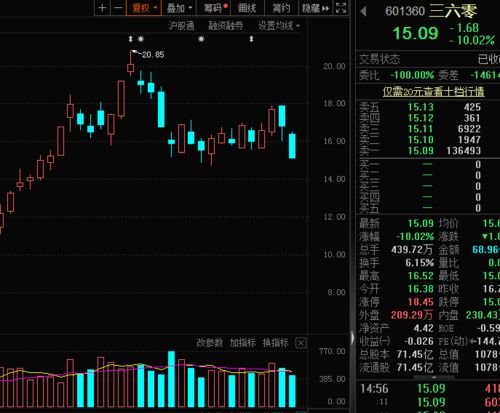Open the 复权 dropdown
The height and width of the screenshot is (413, 500).
(x=144, y=8)
